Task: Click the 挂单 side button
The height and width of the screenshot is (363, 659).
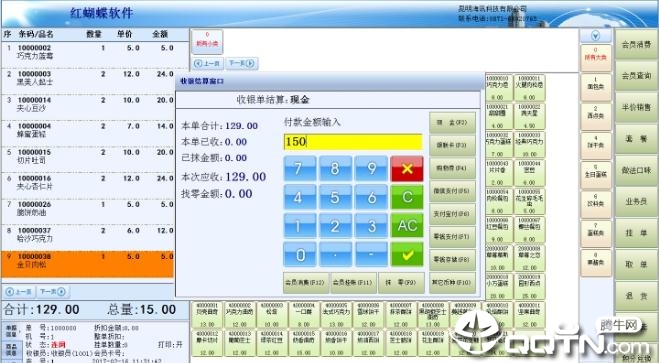Action: 636,233
